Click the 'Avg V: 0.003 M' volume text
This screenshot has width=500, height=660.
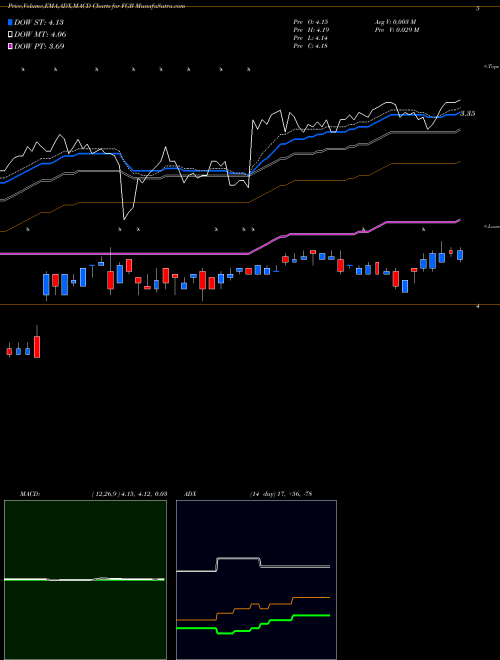coord(395,22)
